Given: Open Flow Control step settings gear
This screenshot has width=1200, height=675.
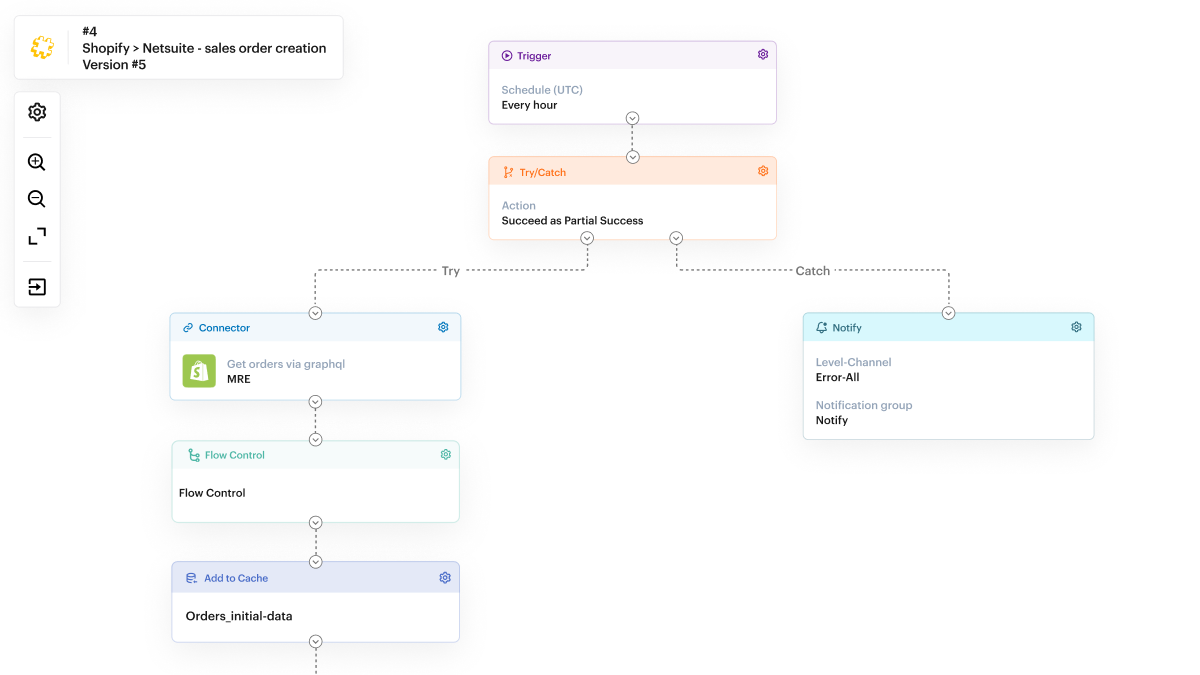Looking at the screenshot, I should pyautogui.click(x=446, y=455).
